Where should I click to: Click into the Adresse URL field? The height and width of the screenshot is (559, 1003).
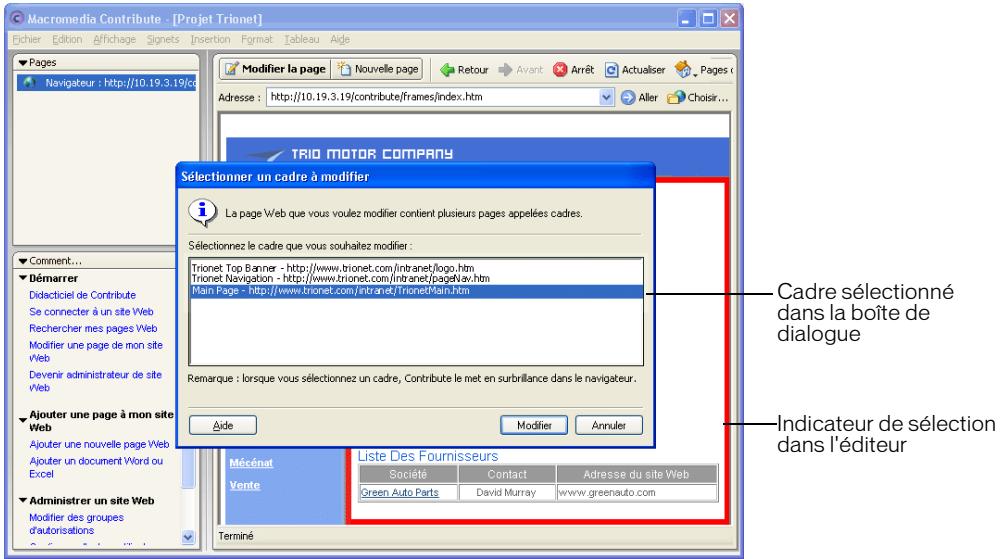[x=433, y=97]
